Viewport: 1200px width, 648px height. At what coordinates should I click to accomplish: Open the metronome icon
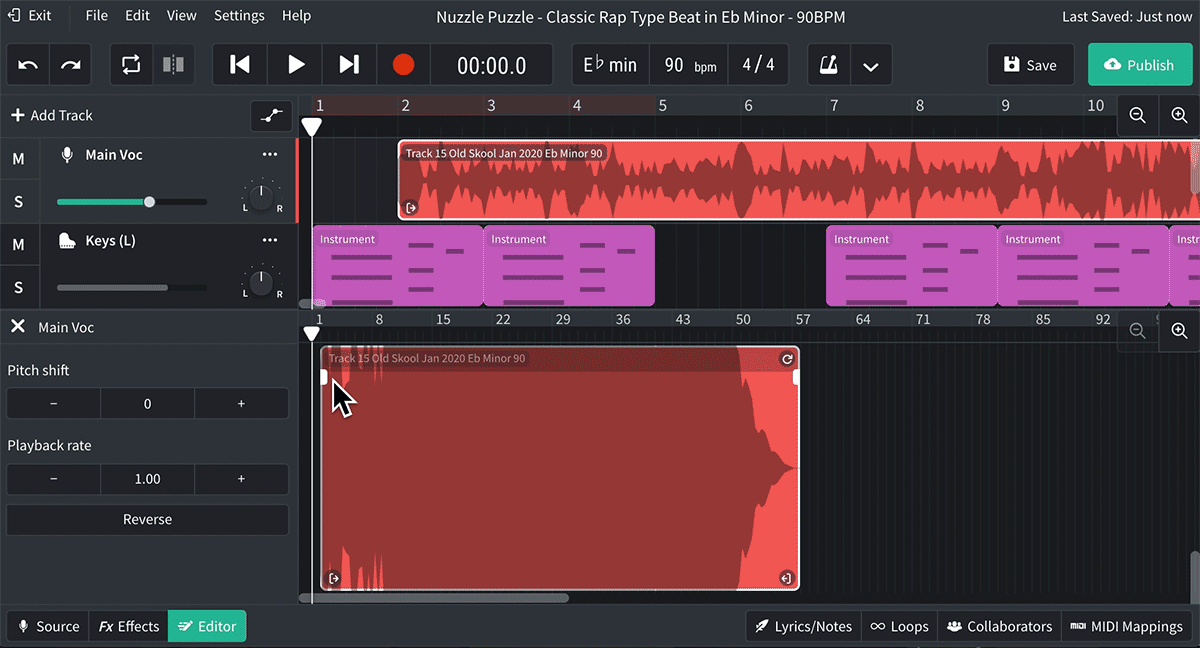828,64
